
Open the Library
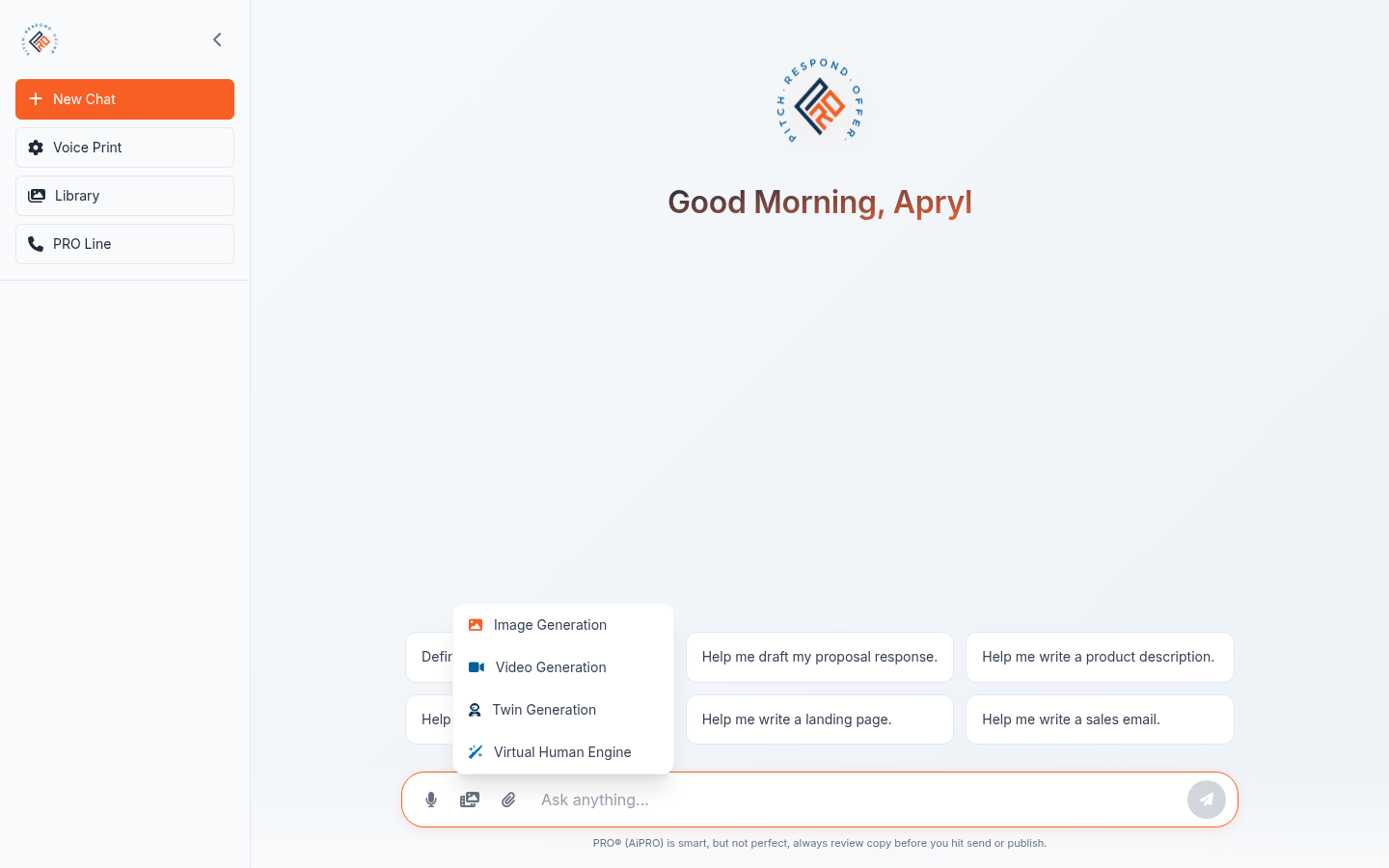(x=124, y=196)
